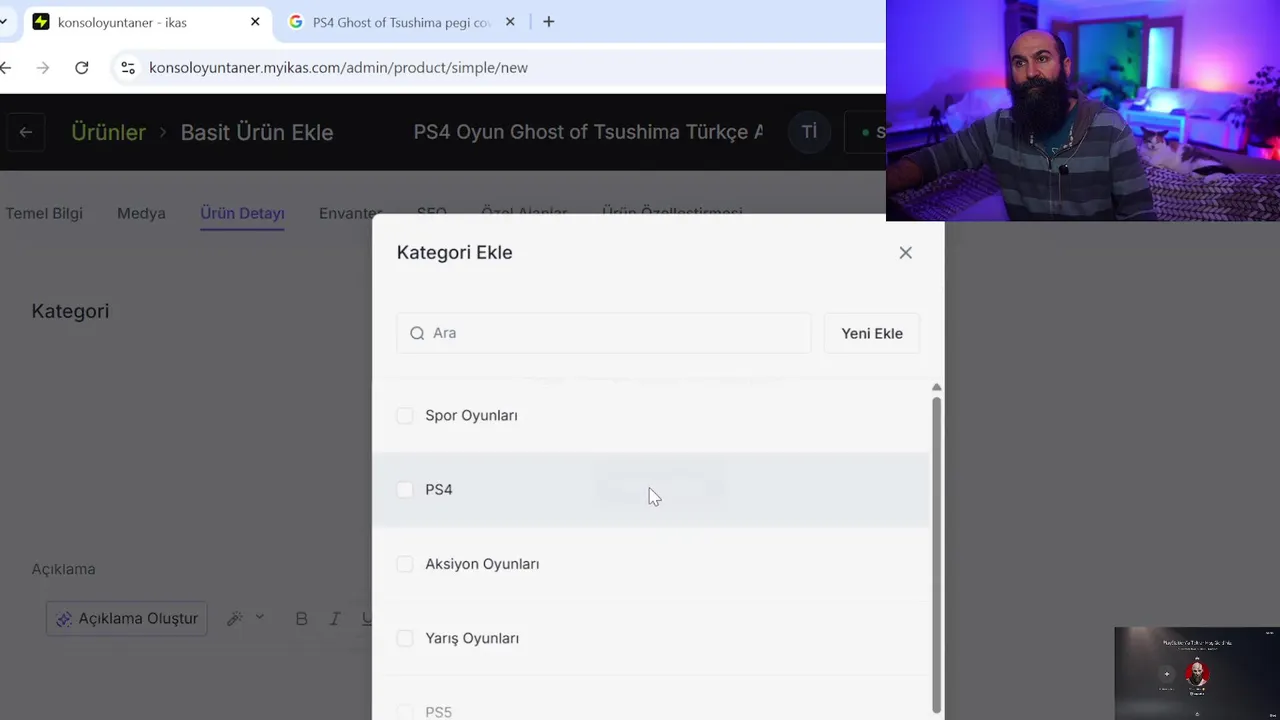The image size is (1280, 720).
Task: Toggle italic formatting in description editor
Action: (336, 618)
